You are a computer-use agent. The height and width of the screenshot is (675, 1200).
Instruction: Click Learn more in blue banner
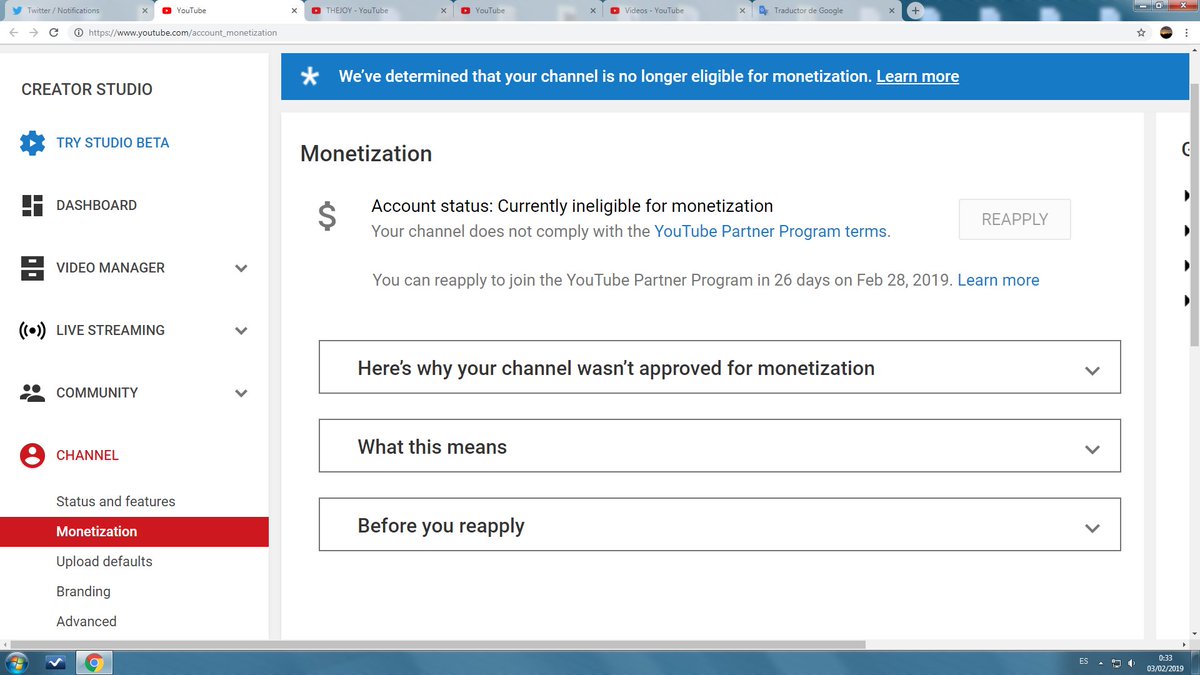coord(917,76)
